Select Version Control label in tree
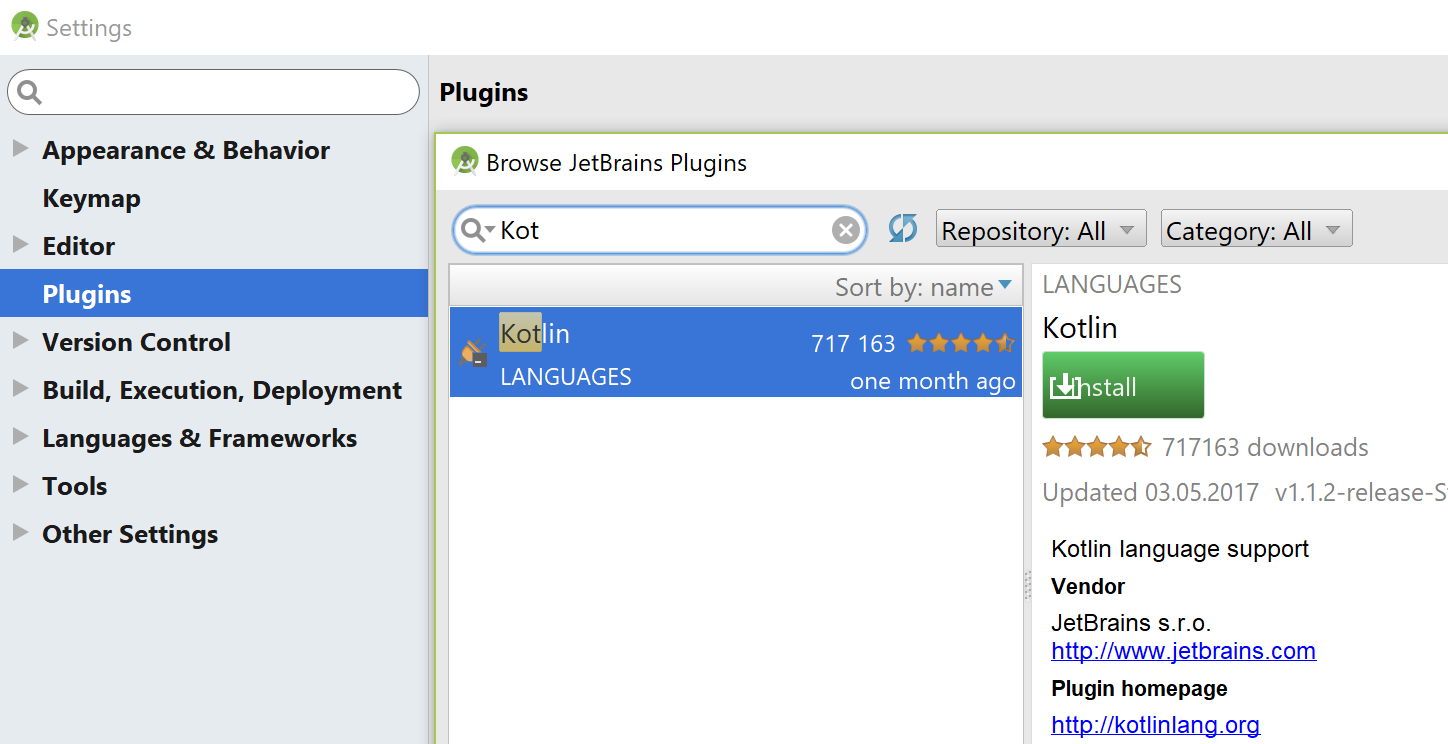Image resolution: width=1448 pixels, height=744 pixels. [136, 342]
